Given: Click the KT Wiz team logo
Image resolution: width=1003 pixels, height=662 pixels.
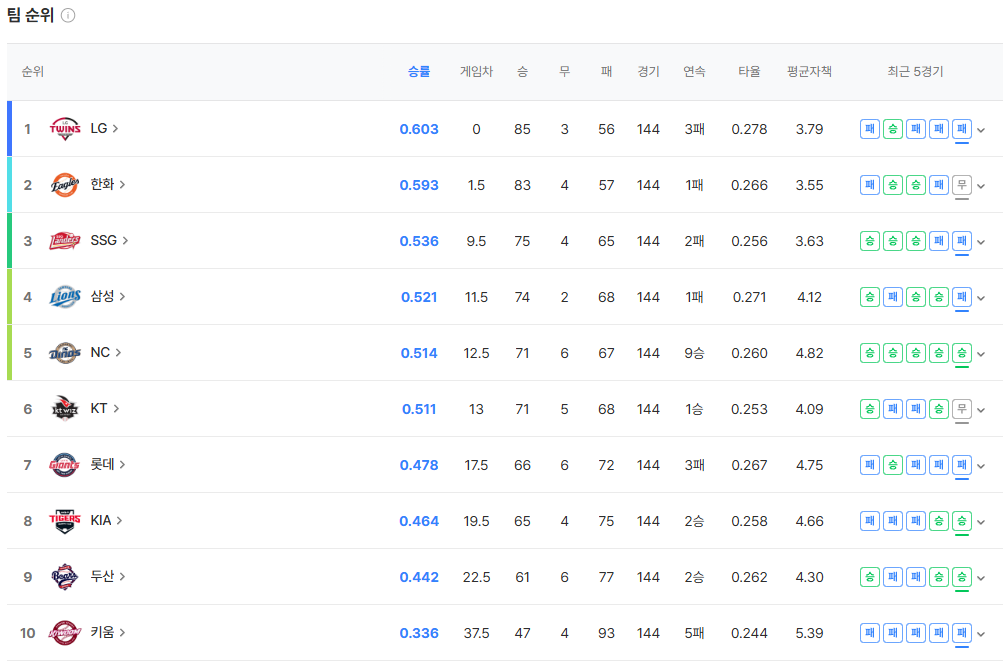Looking at the screenshot, I should click(x=65, y=409).
